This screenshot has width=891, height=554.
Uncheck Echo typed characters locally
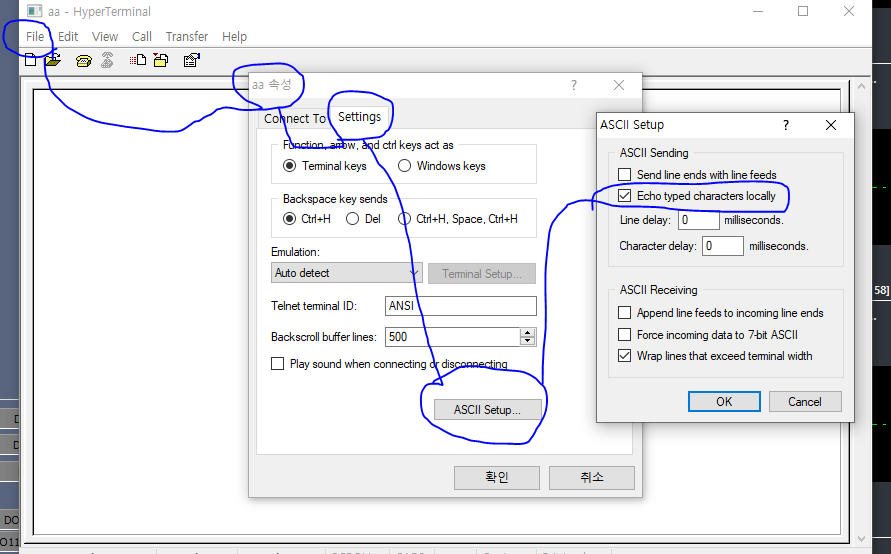click(624, 195)
